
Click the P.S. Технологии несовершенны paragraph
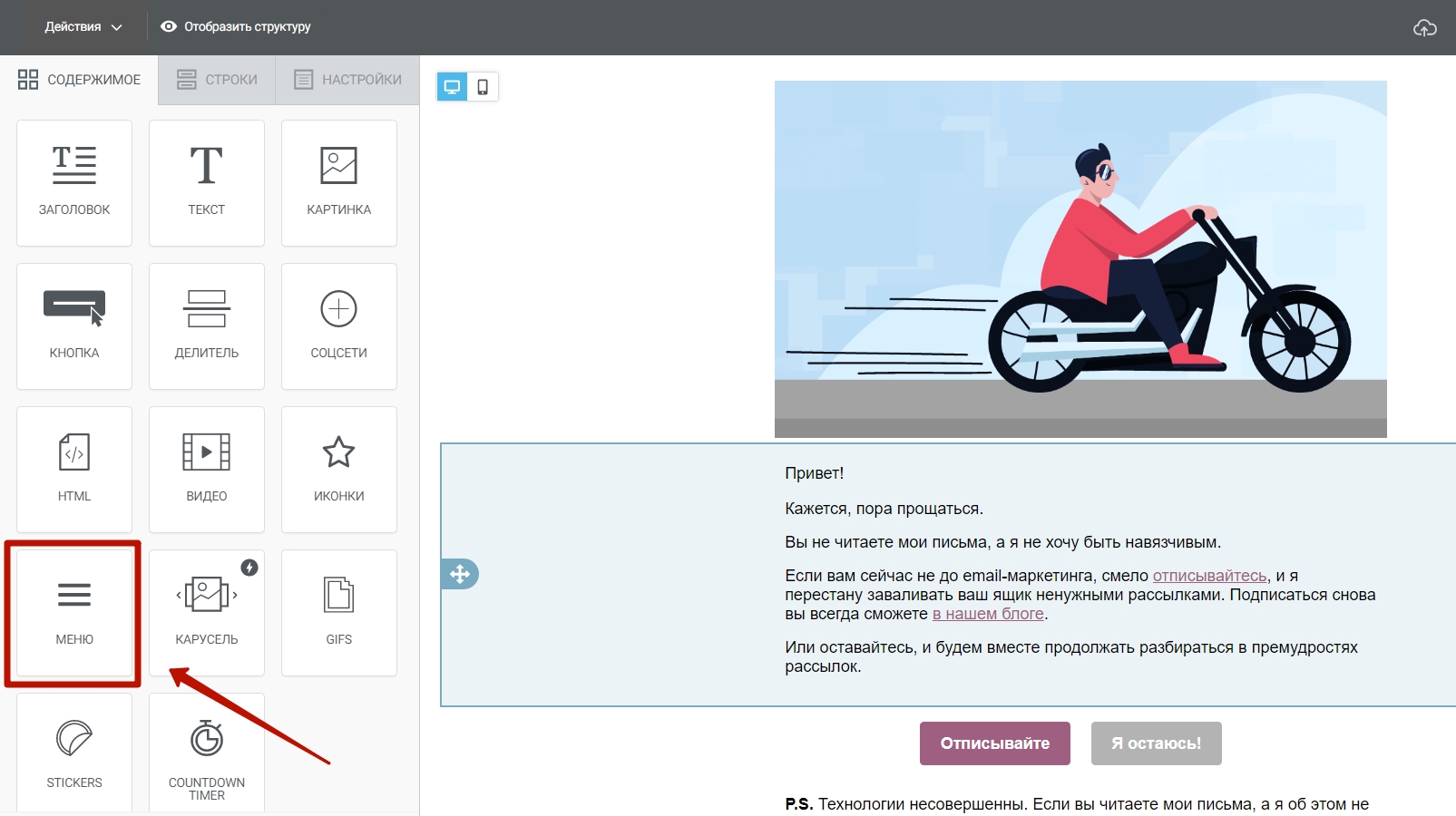click(x=1077, y=804)
